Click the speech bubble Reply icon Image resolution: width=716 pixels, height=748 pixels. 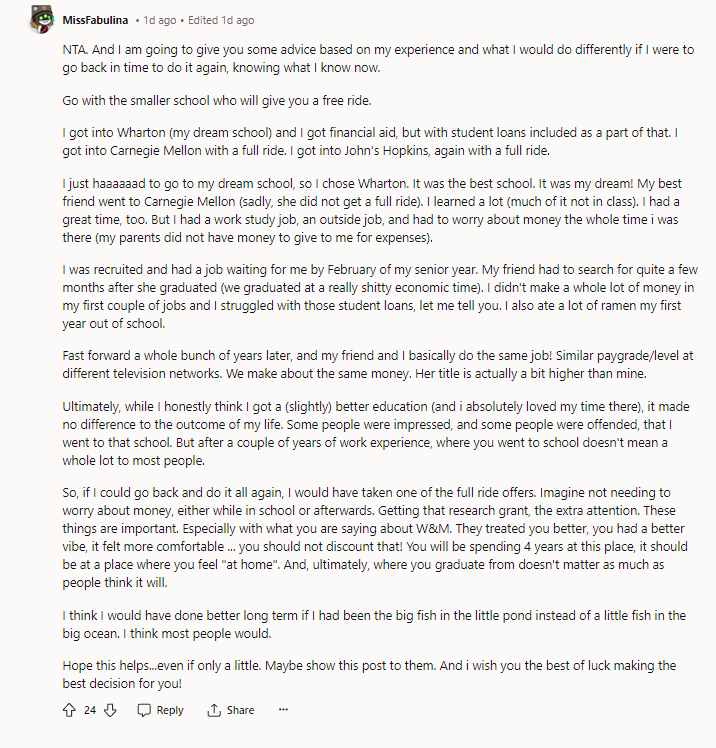tap(144, 710)
